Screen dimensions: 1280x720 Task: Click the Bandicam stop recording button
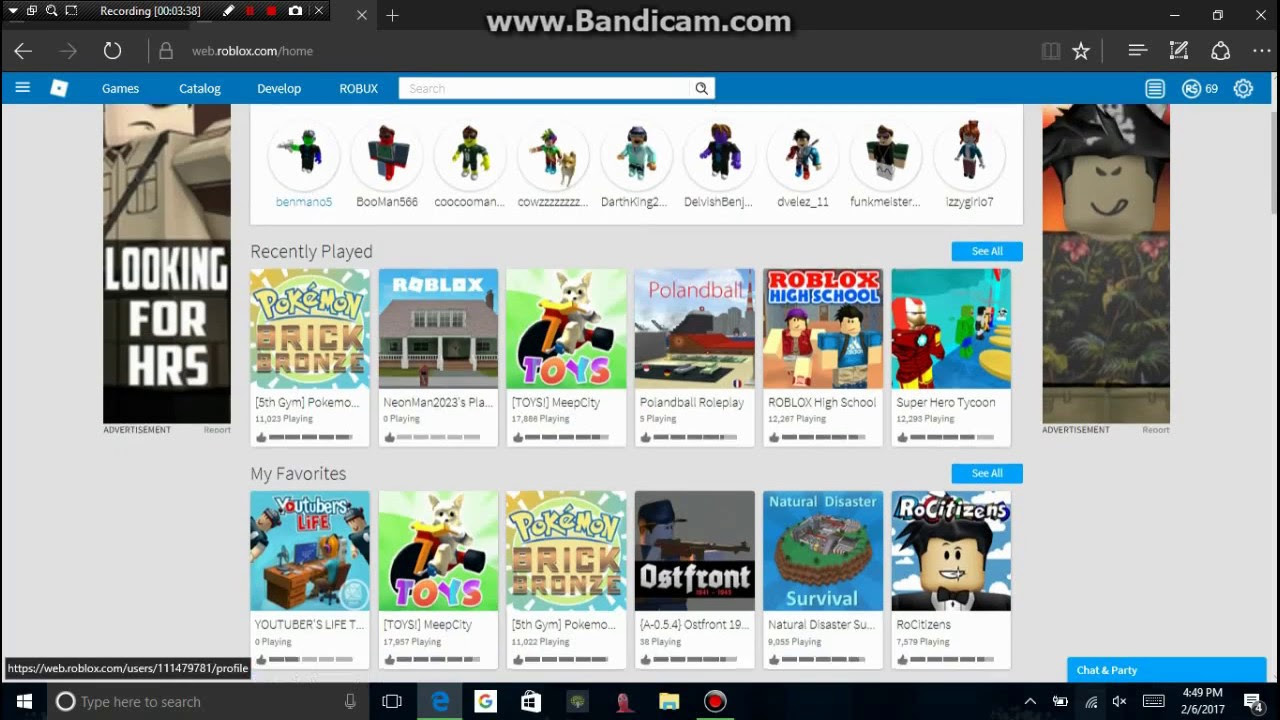click(x=271, y=11)
